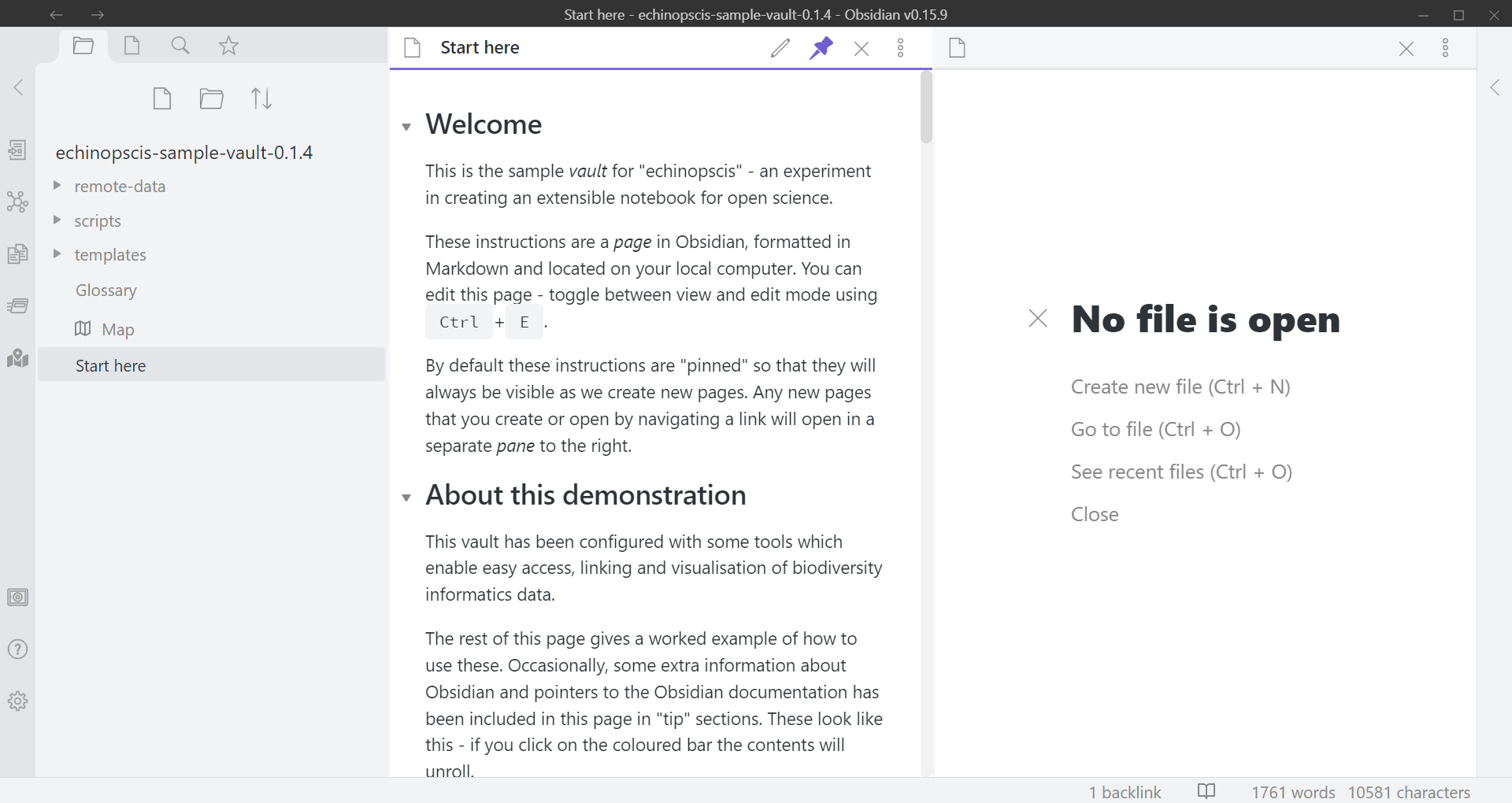Select the Start here note in explorer
Screen dimensions: 1512x803
[211, 365]
